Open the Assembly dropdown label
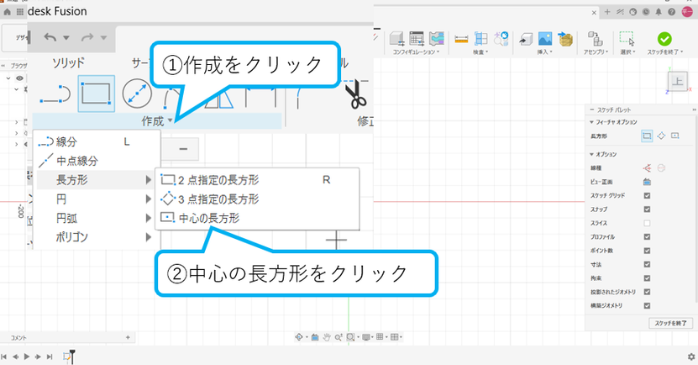 pyautogui.click(x=596, y=52)
